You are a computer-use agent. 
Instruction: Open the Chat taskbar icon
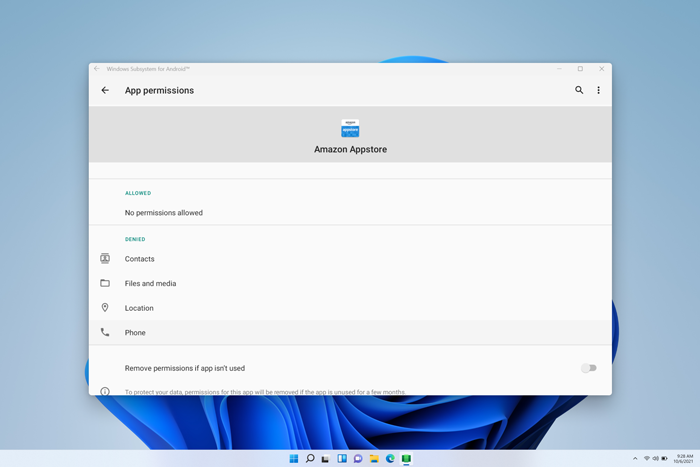coord(358,459)
